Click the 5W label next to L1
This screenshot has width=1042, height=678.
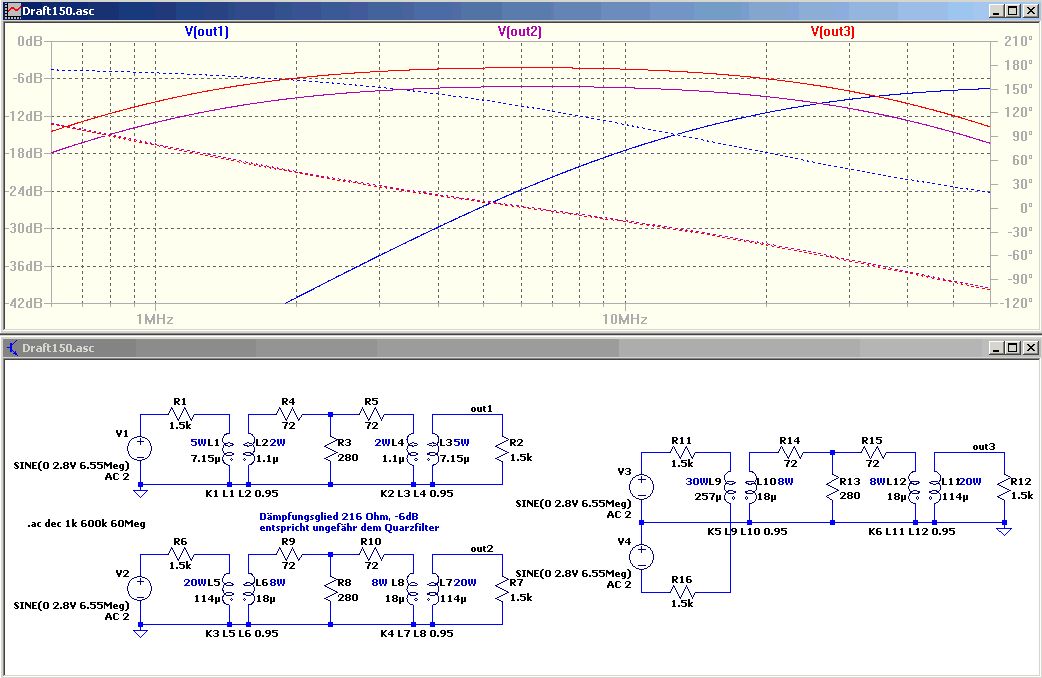point(198,443)
